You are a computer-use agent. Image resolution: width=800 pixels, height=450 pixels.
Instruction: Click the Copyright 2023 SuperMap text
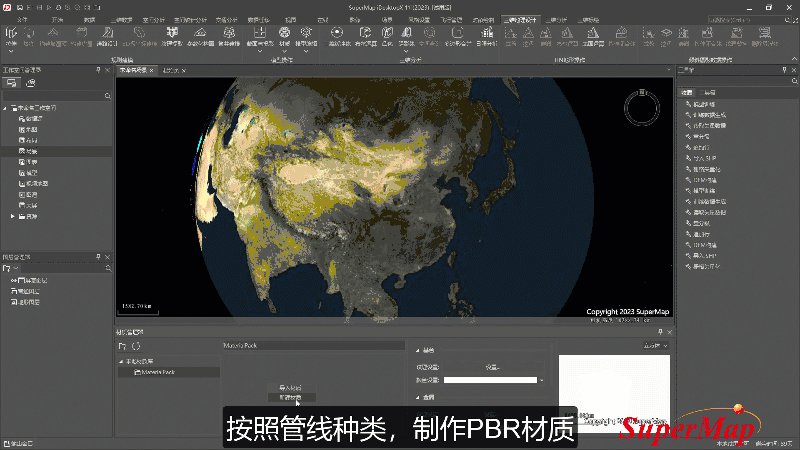(628, 311)
